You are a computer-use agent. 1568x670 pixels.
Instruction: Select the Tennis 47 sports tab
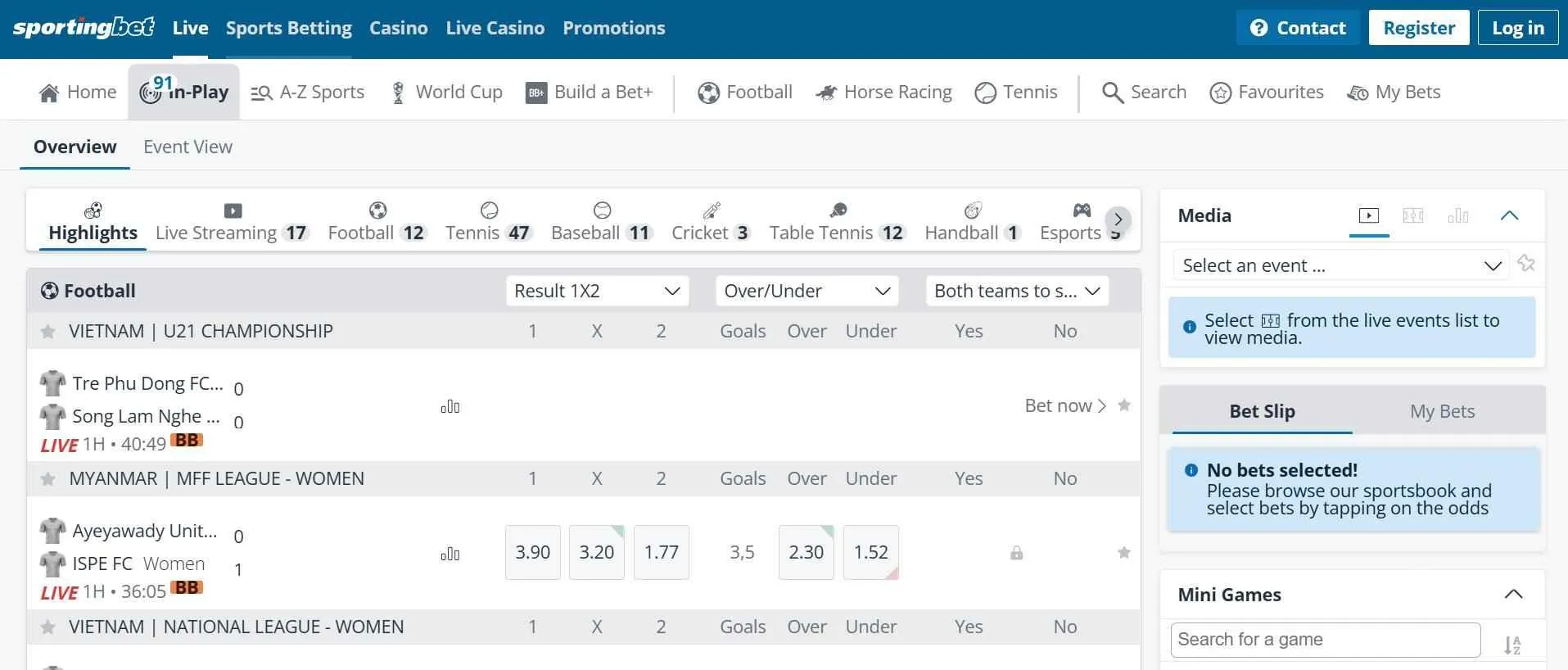coord(489,222)
